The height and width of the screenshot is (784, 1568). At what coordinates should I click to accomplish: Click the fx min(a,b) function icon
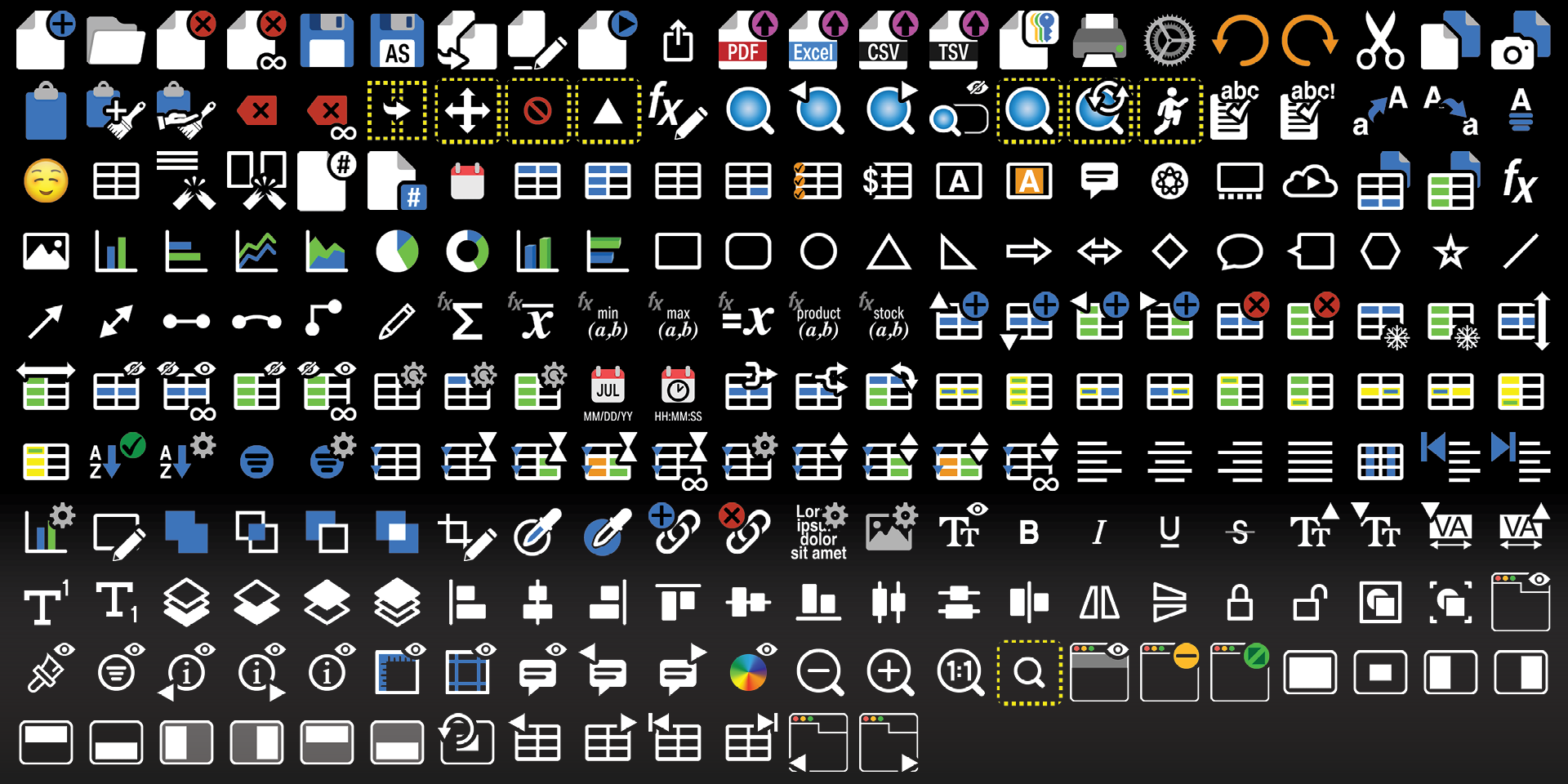coord(603,317)
